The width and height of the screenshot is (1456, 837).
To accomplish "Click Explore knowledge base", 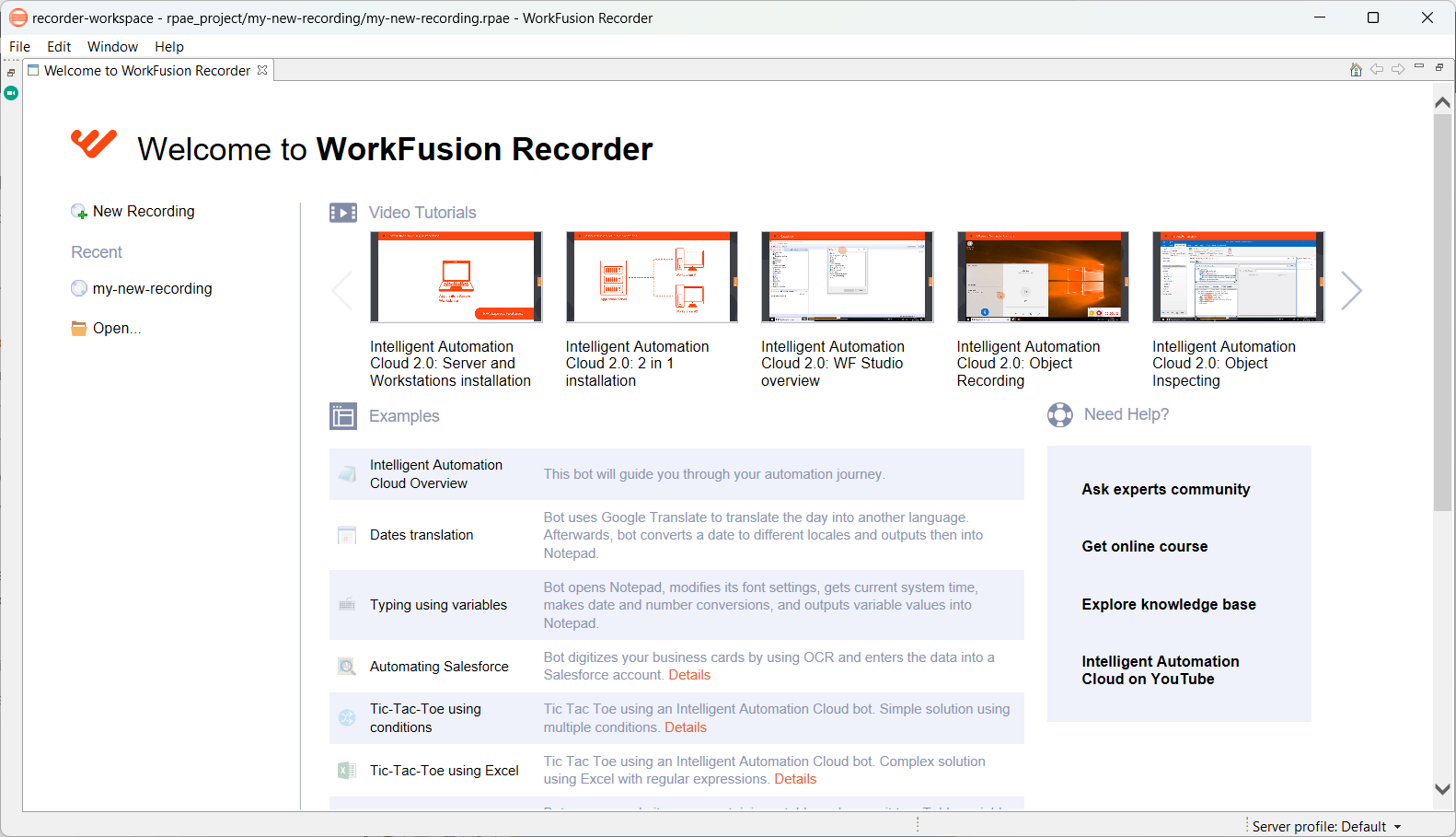I will tap(1169, 604).
